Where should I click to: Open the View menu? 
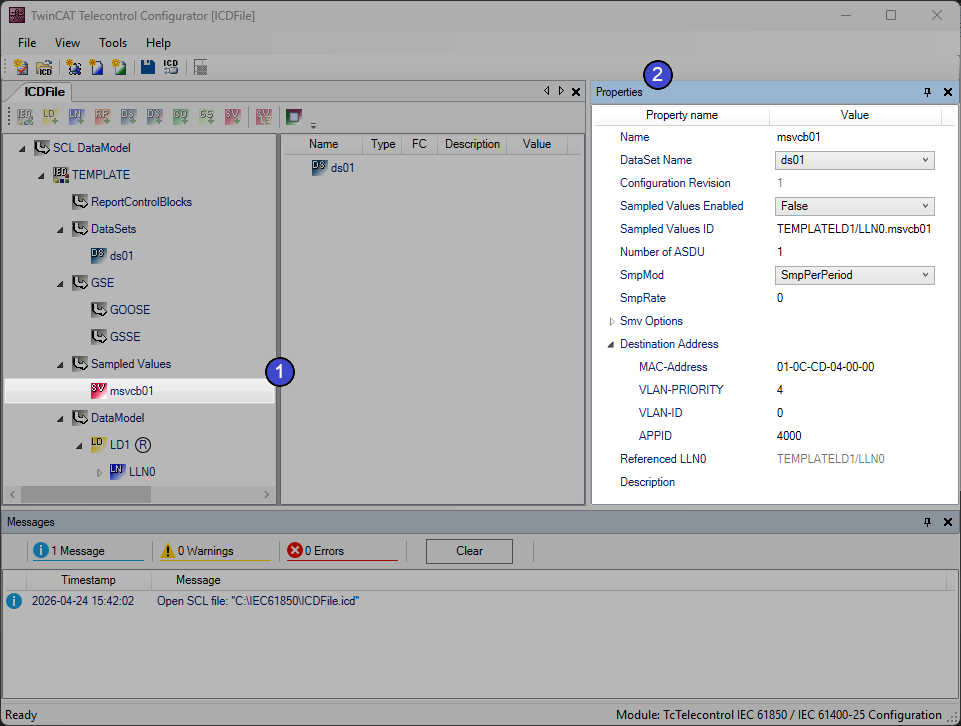(x=67, y=43)
